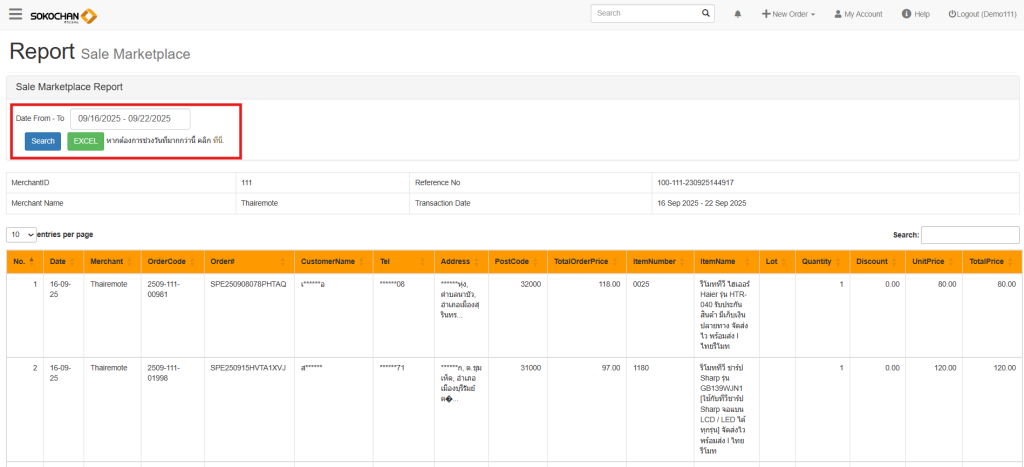Expand the New Order dropdown
The image size is (1024, 467).
click(x=788, y=14)
